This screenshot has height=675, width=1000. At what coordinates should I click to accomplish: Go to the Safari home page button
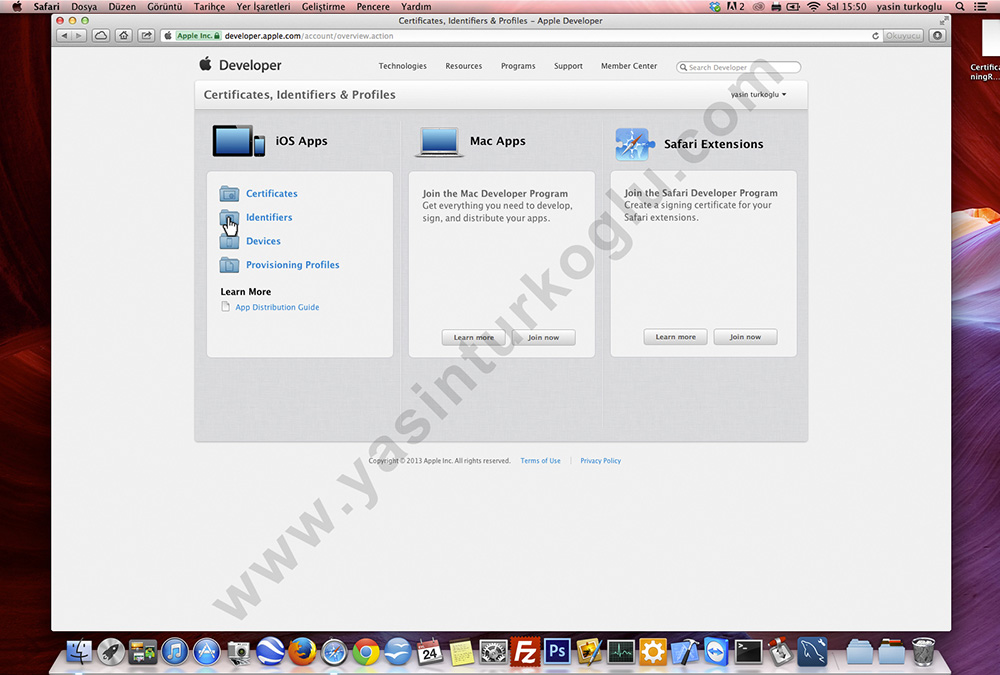point(124,36)
